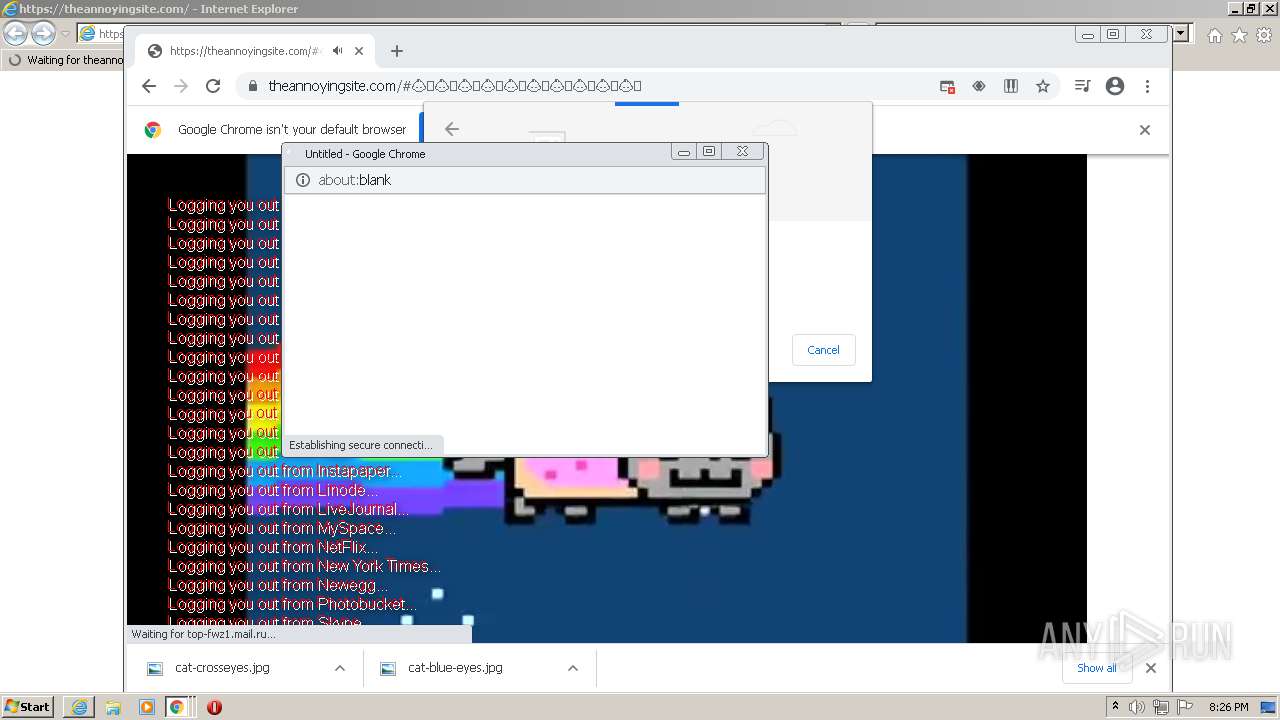Image resolution: width=1280 pixels, height=720 pixels.
Task: Click Show all downloads
Action: pyautogui.click(x=1097, y=668)
